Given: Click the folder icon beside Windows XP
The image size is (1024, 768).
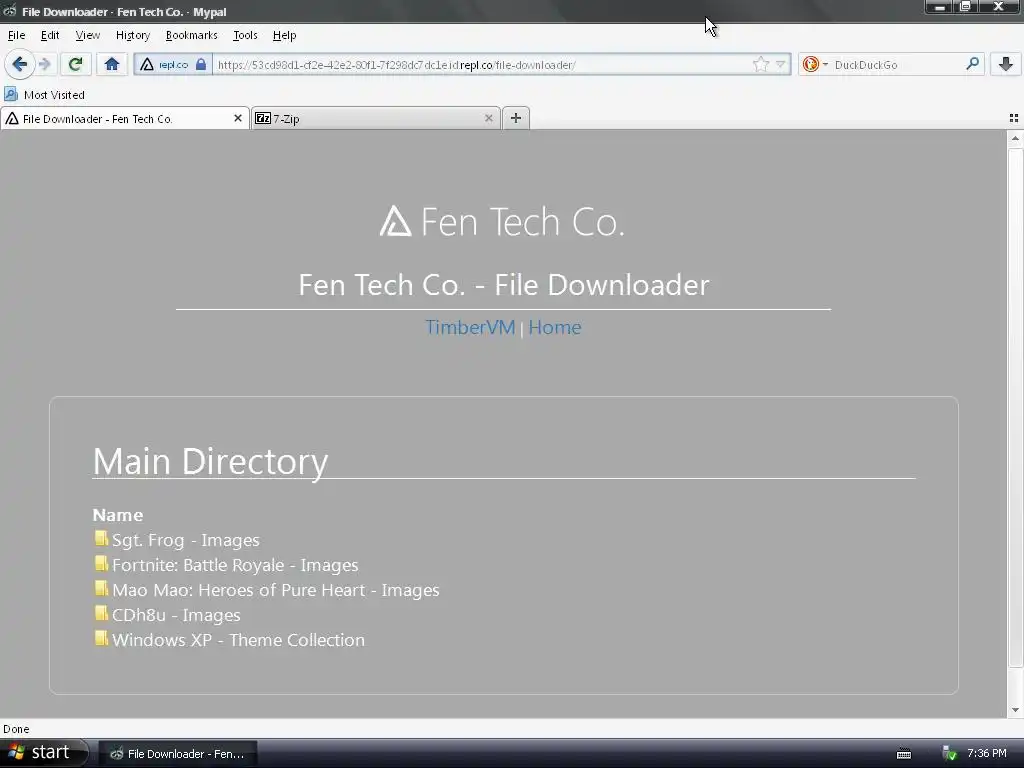Looking at the screenshot, I should 101,637.
